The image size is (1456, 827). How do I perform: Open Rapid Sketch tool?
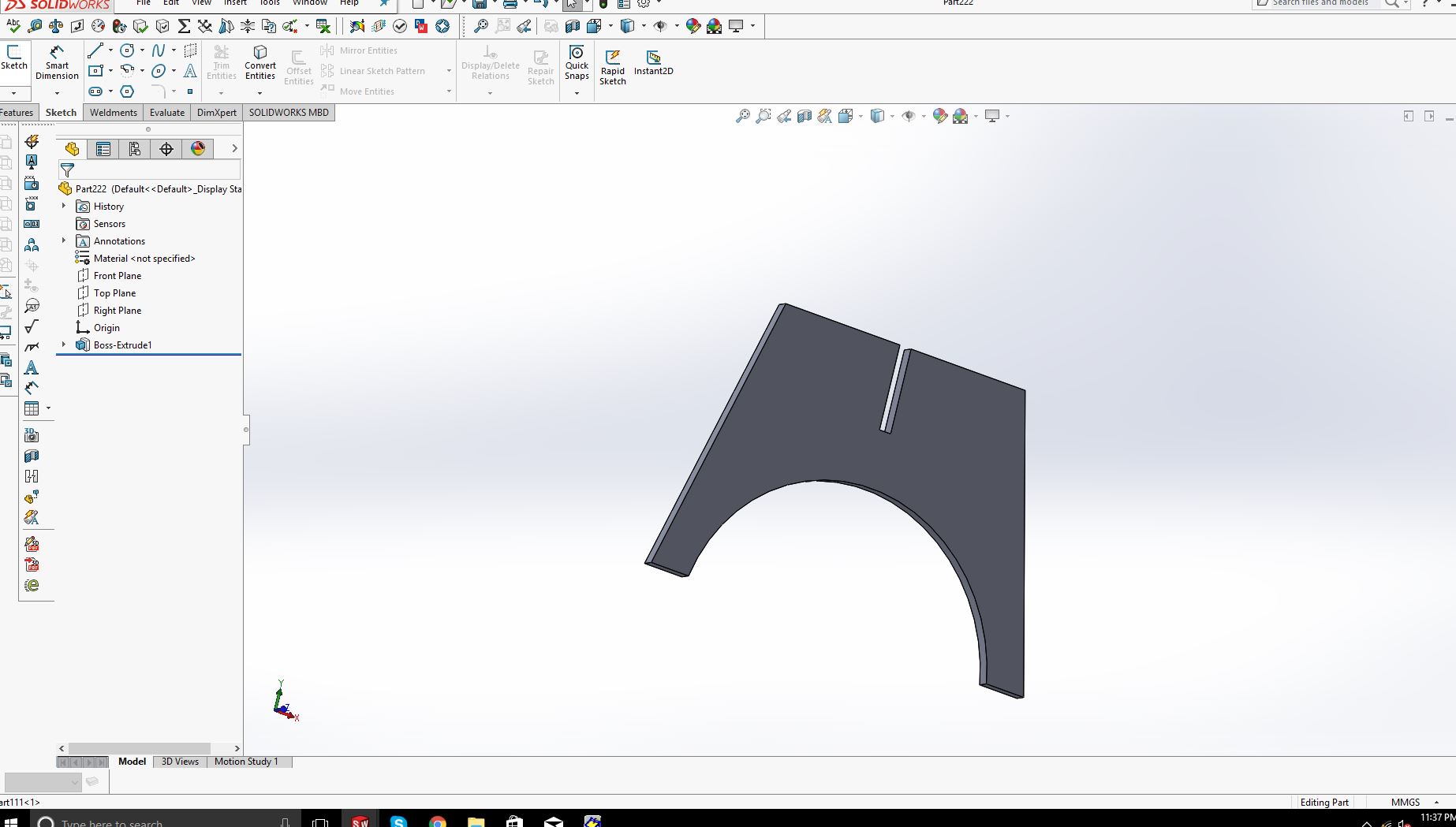pyautogui.click(x=613, y=66)
